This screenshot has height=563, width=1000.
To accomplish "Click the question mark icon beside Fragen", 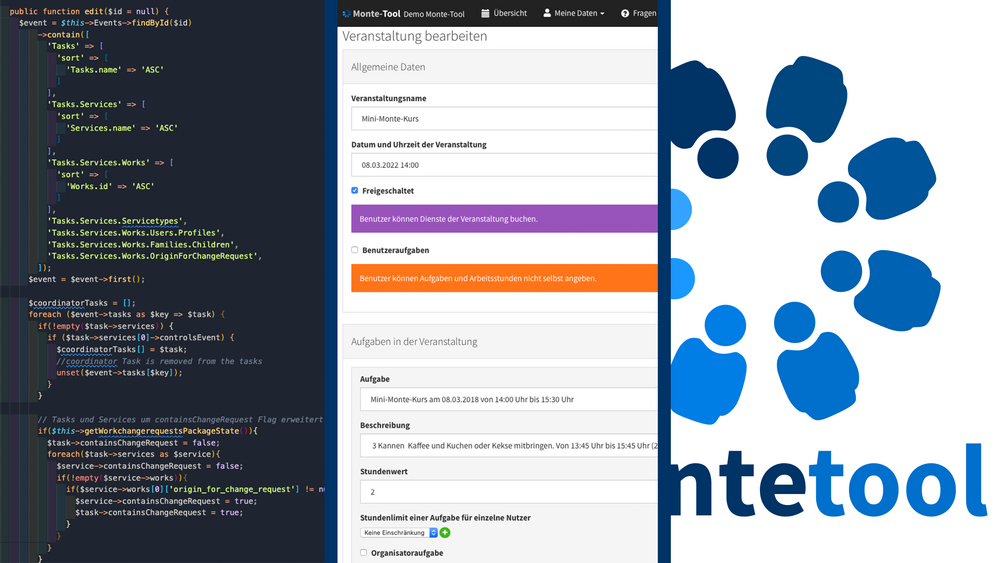I will 625,13.
